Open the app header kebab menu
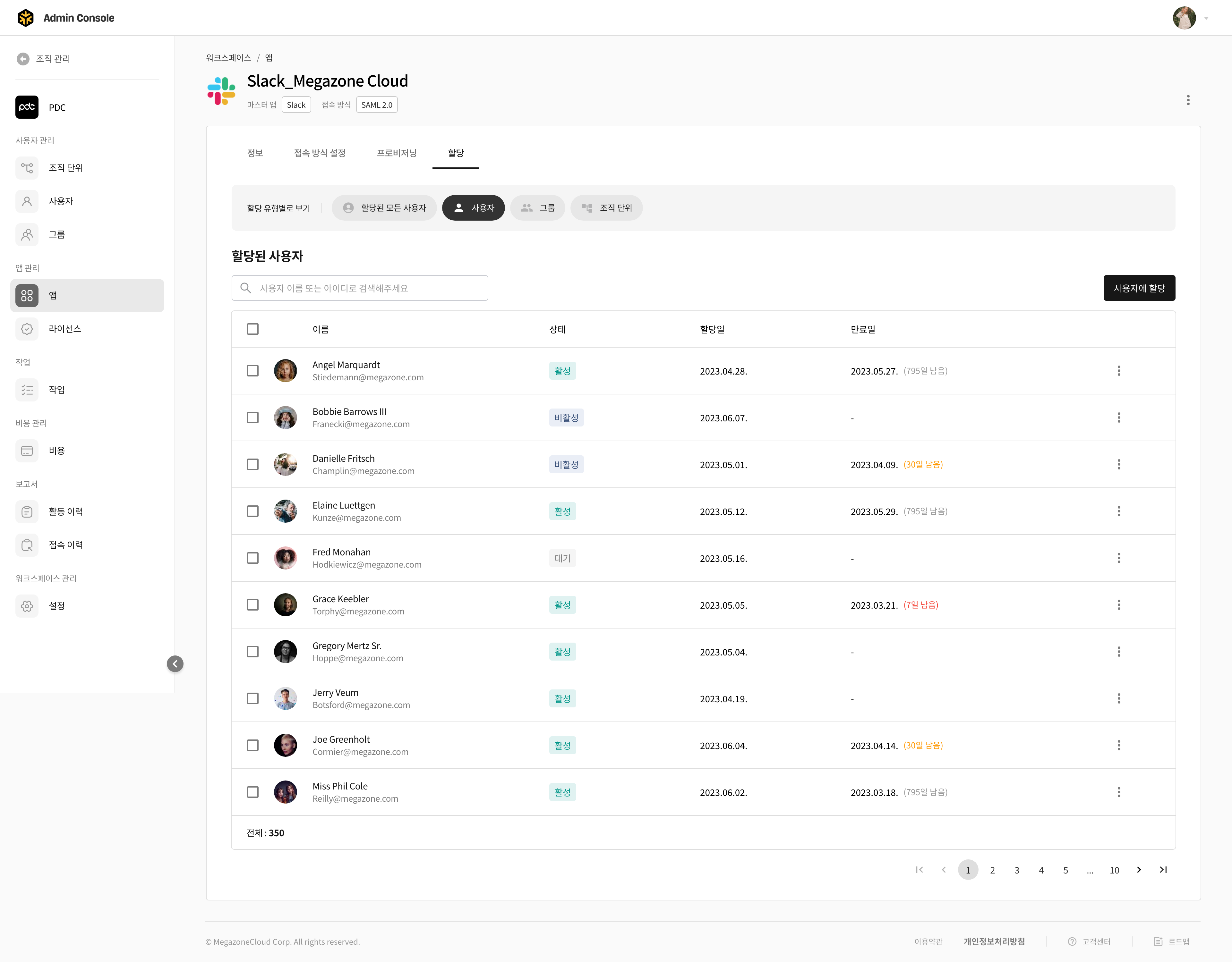This screenshot has width=1232, height=962. click(1188, 100)
